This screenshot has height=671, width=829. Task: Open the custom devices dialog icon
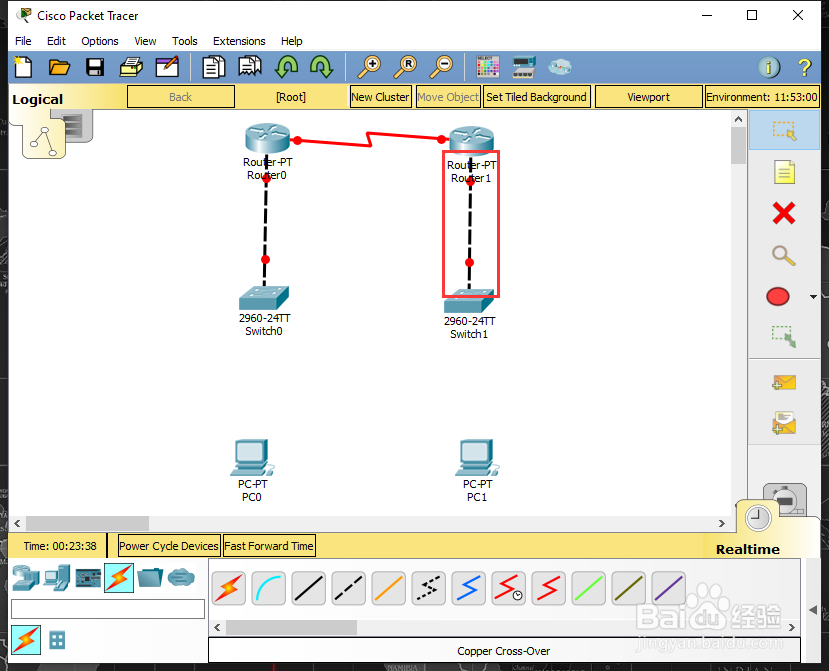(x=524, y=67)
